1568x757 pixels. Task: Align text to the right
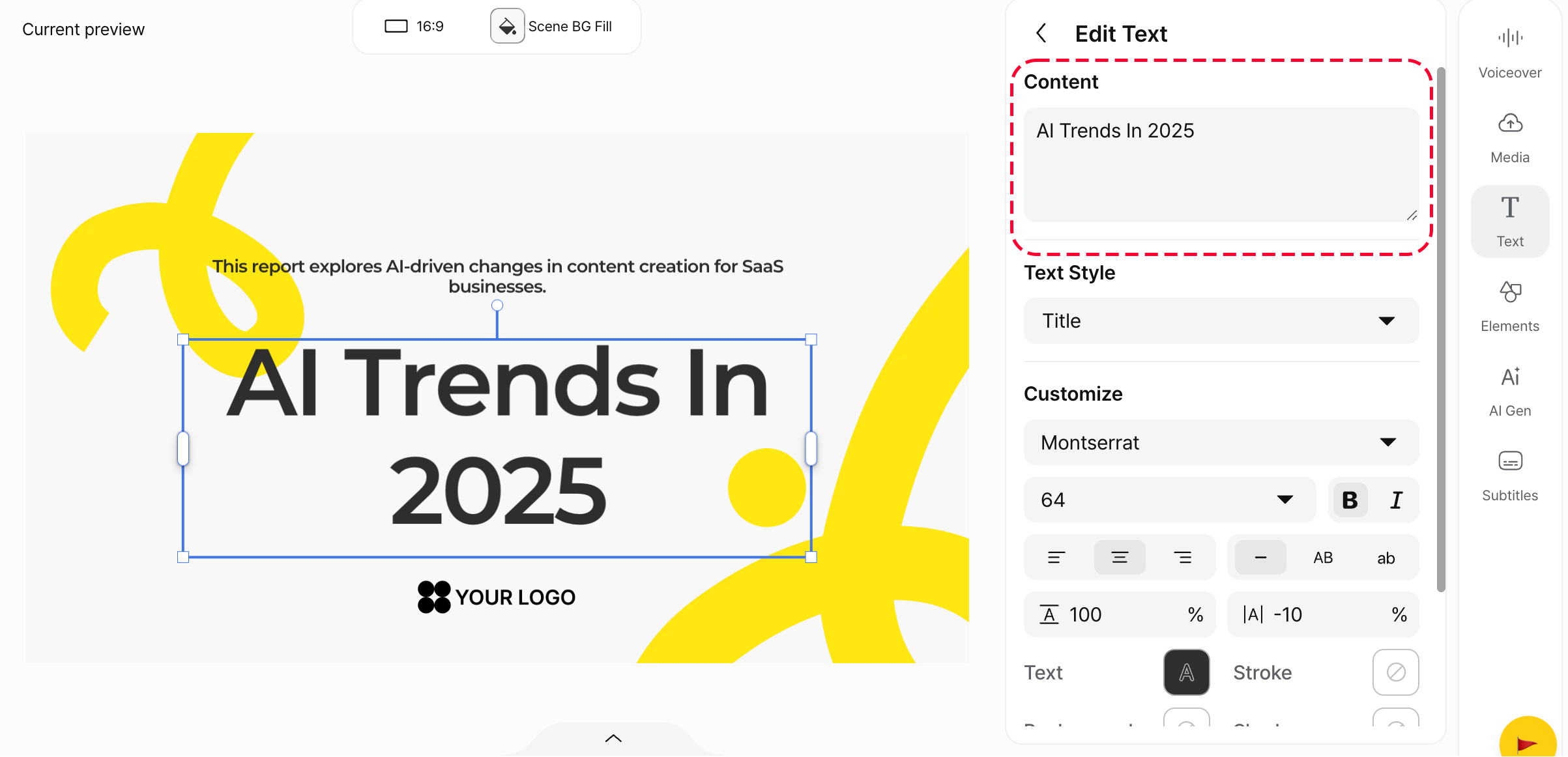pos(1182,557)
